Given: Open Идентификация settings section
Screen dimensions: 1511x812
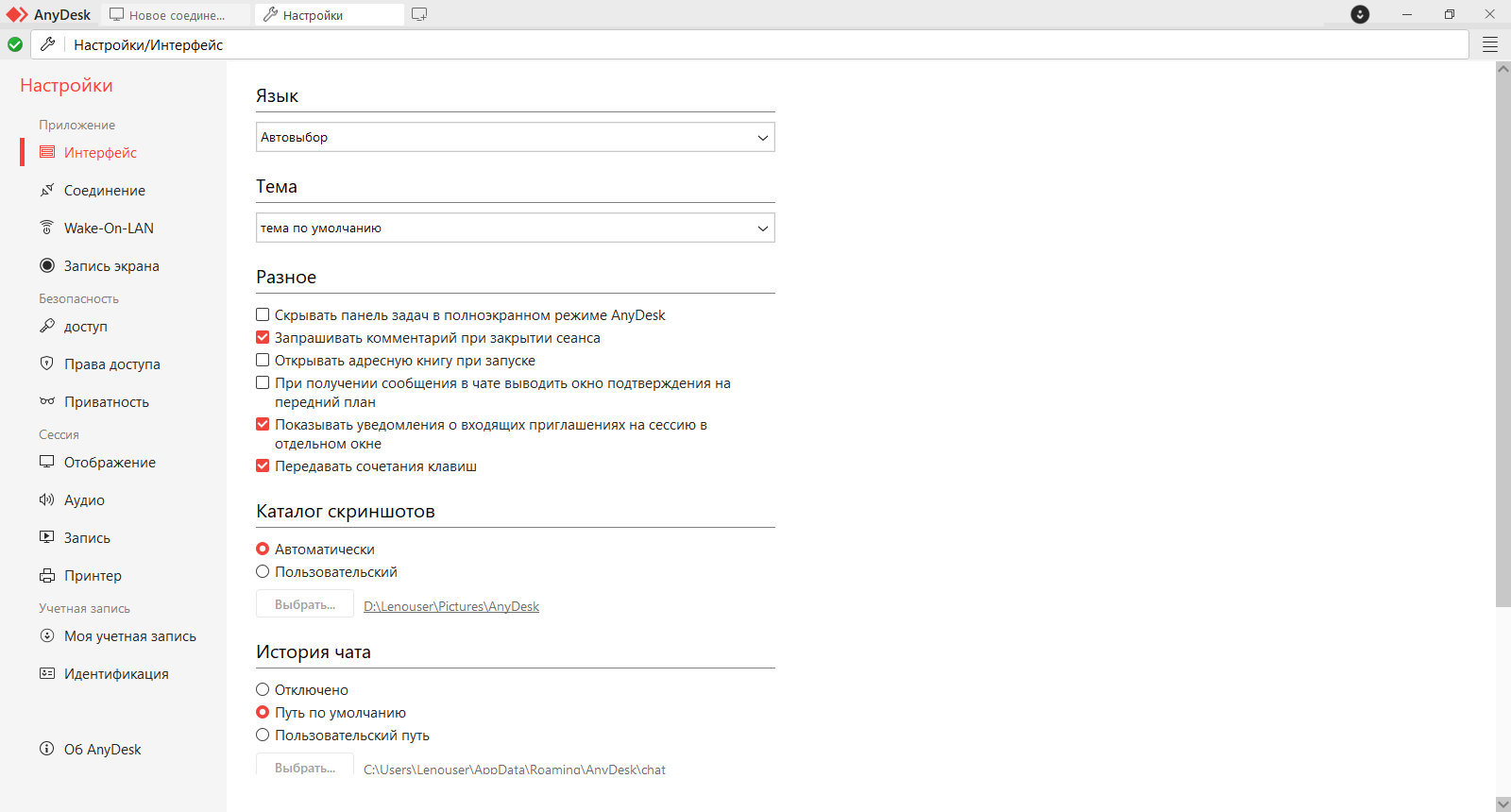Looking at the screenshot, I should 116,673.
